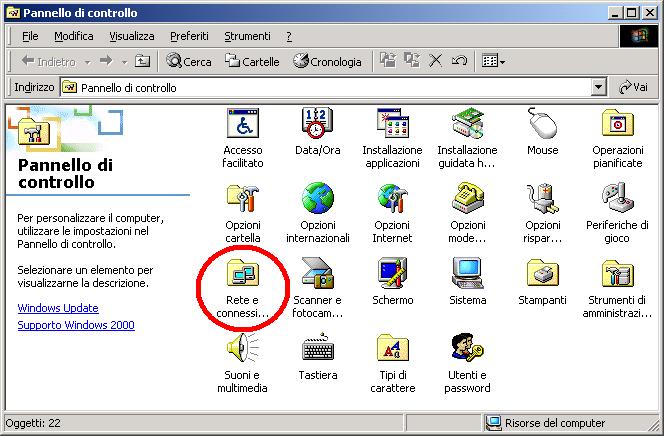Click Oggetti: 22 status bar text

click(33, 423)
